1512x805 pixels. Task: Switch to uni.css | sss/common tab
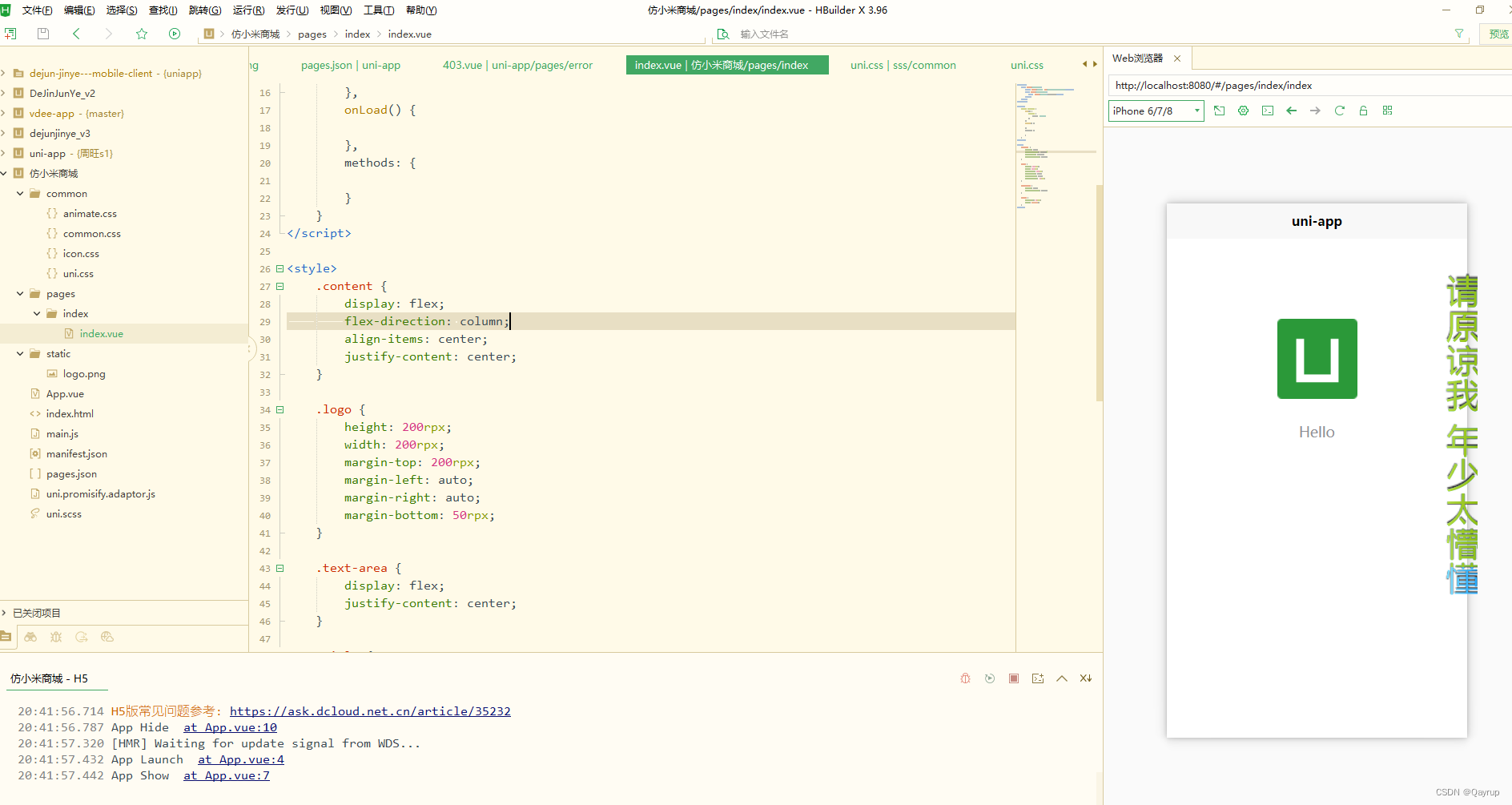tap(903, 65)
